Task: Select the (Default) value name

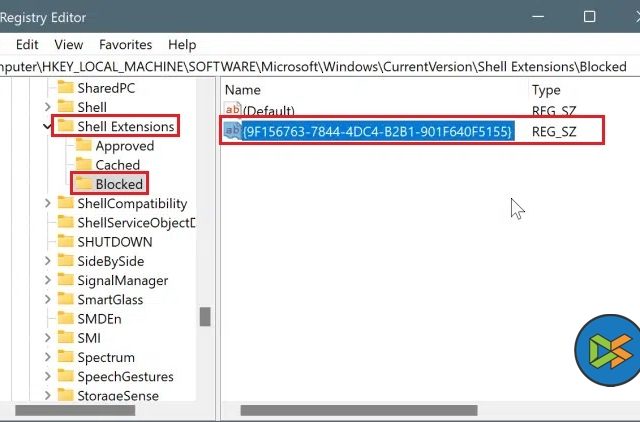Action: tap(269, 110)
